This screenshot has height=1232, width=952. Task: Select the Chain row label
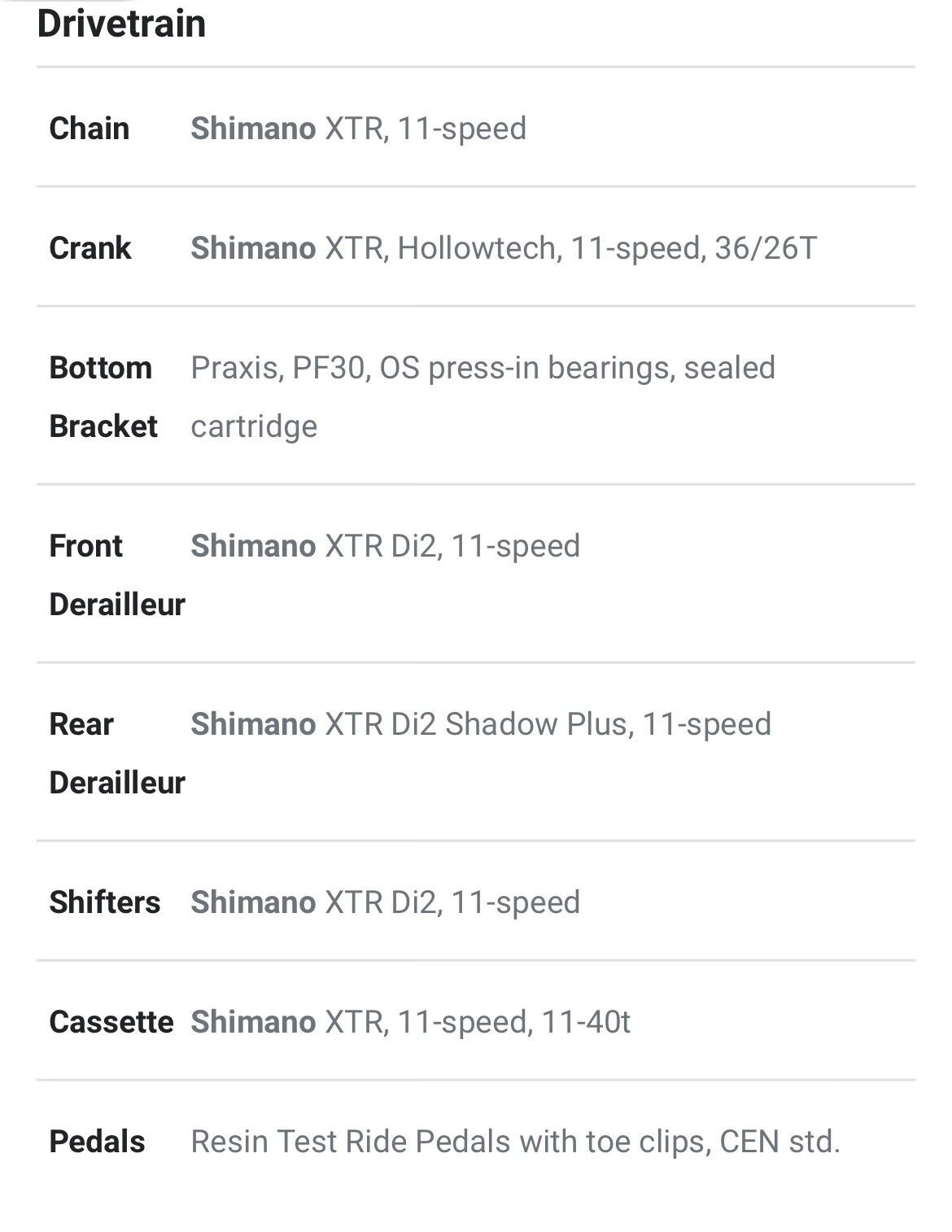(90, 129)
